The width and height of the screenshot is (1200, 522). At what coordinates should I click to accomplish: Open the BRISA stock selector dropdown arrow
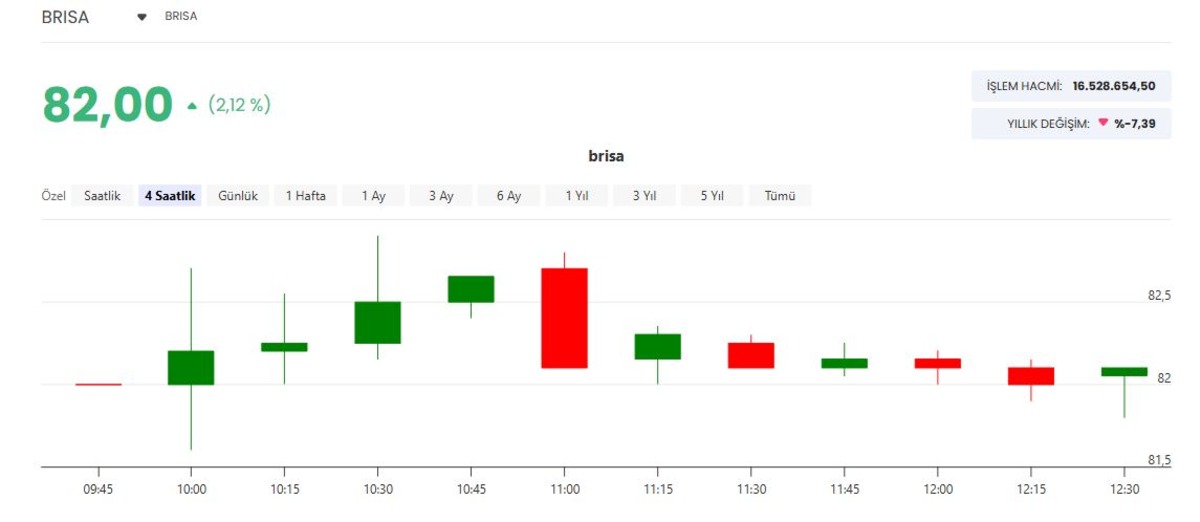coord(142,17)
